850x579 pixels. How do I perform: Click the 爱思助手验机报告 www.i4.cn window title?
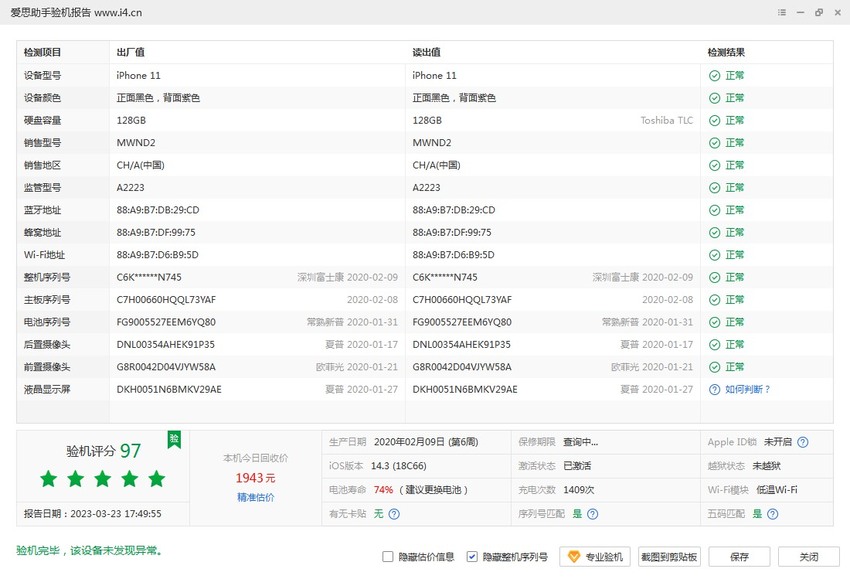[76, 12]
